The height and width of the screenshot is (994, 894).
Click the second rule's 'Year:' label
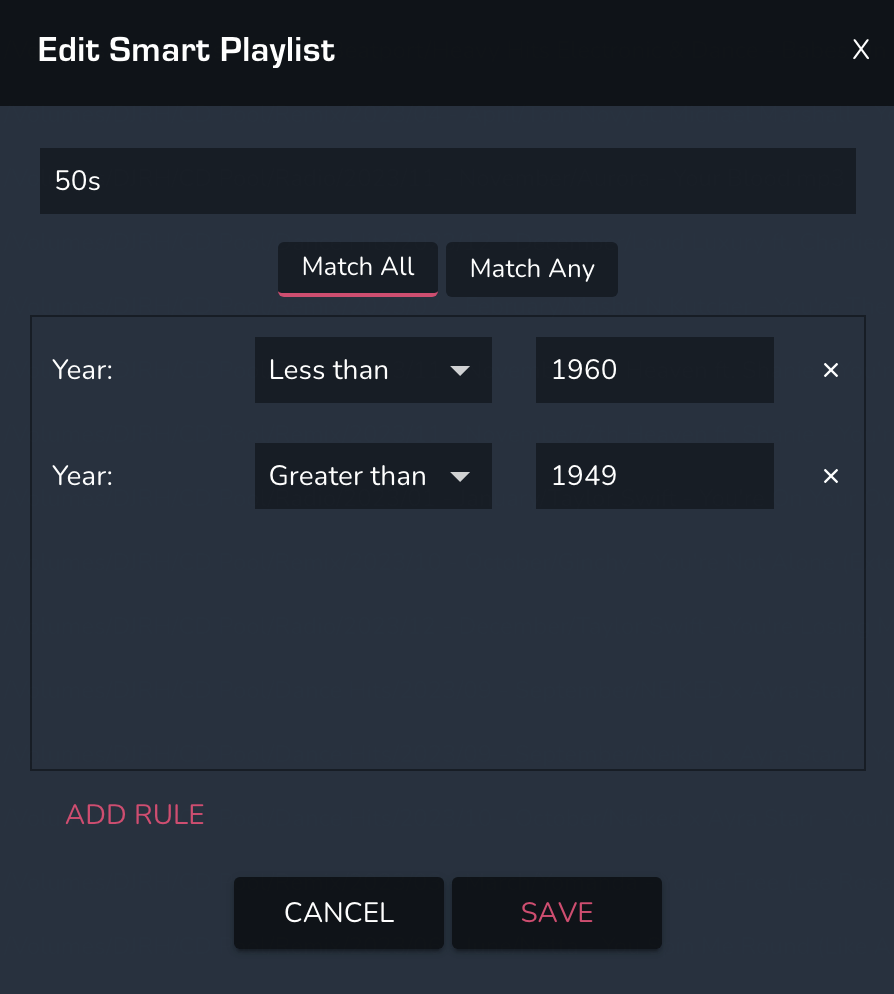click(83, 476)
